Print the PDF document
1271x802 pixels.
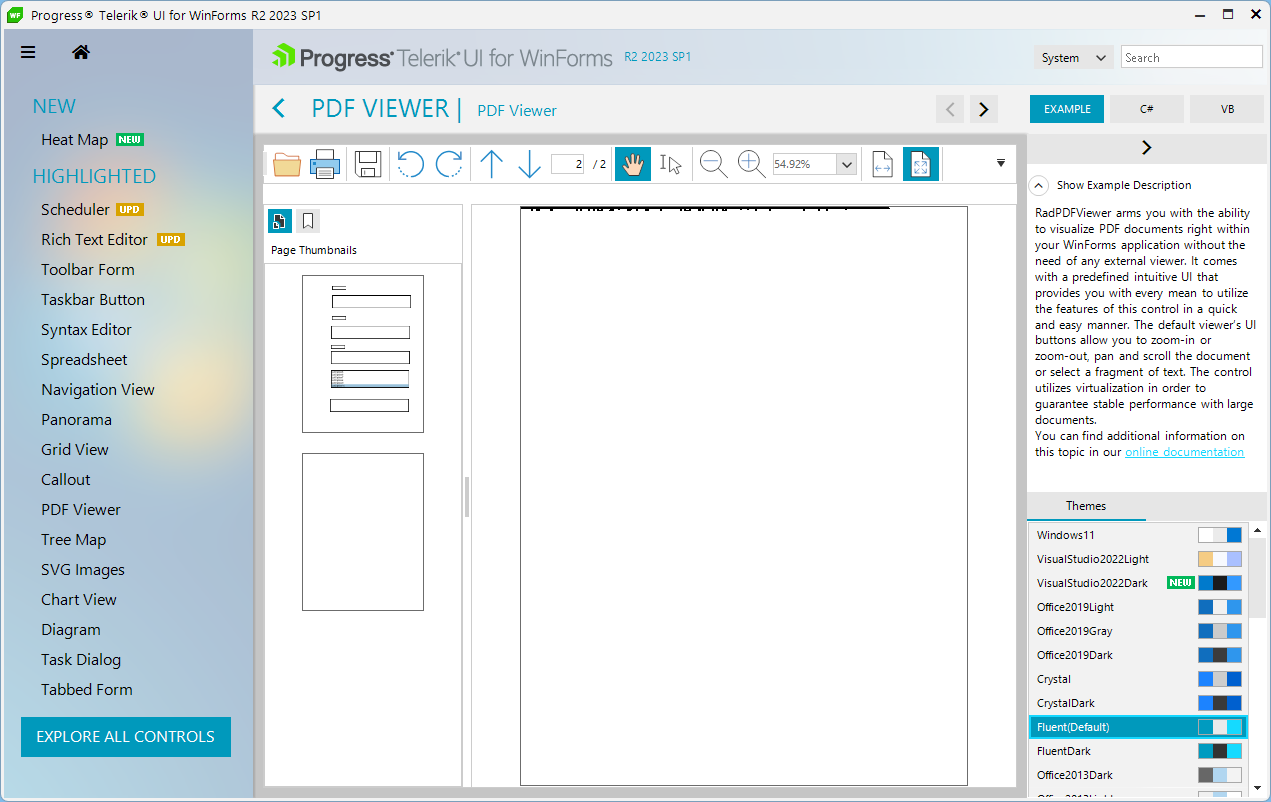tap(325, 163)
